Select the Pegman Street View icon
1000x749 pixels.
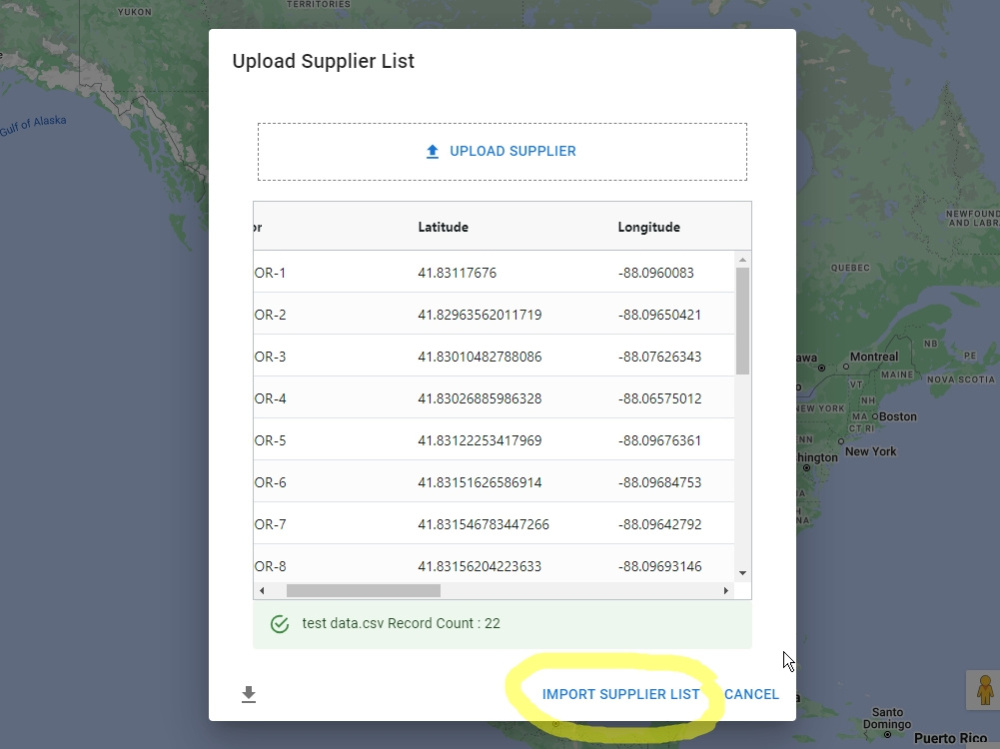point(984,690)
